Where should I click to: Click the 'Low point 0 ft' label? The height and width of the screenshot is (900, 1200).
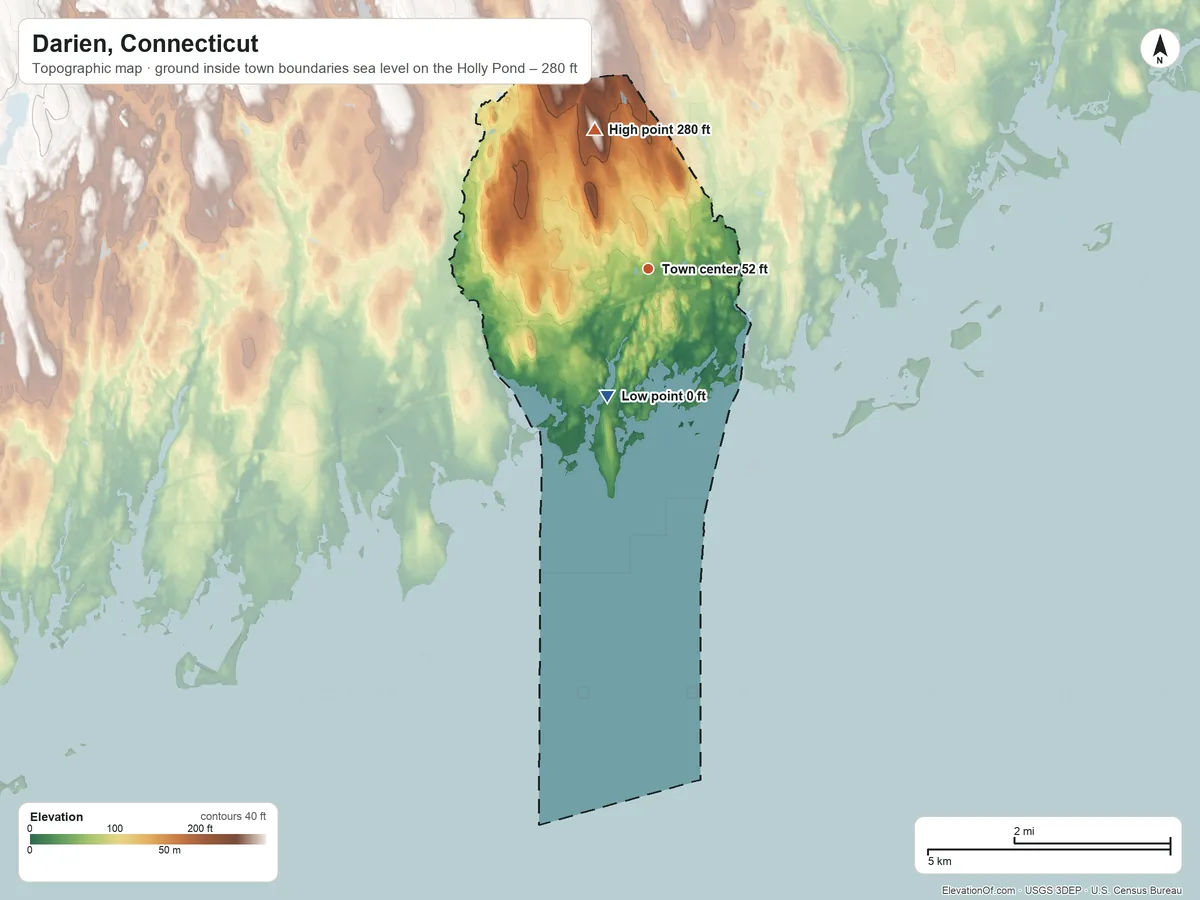(x=664, y=396)
